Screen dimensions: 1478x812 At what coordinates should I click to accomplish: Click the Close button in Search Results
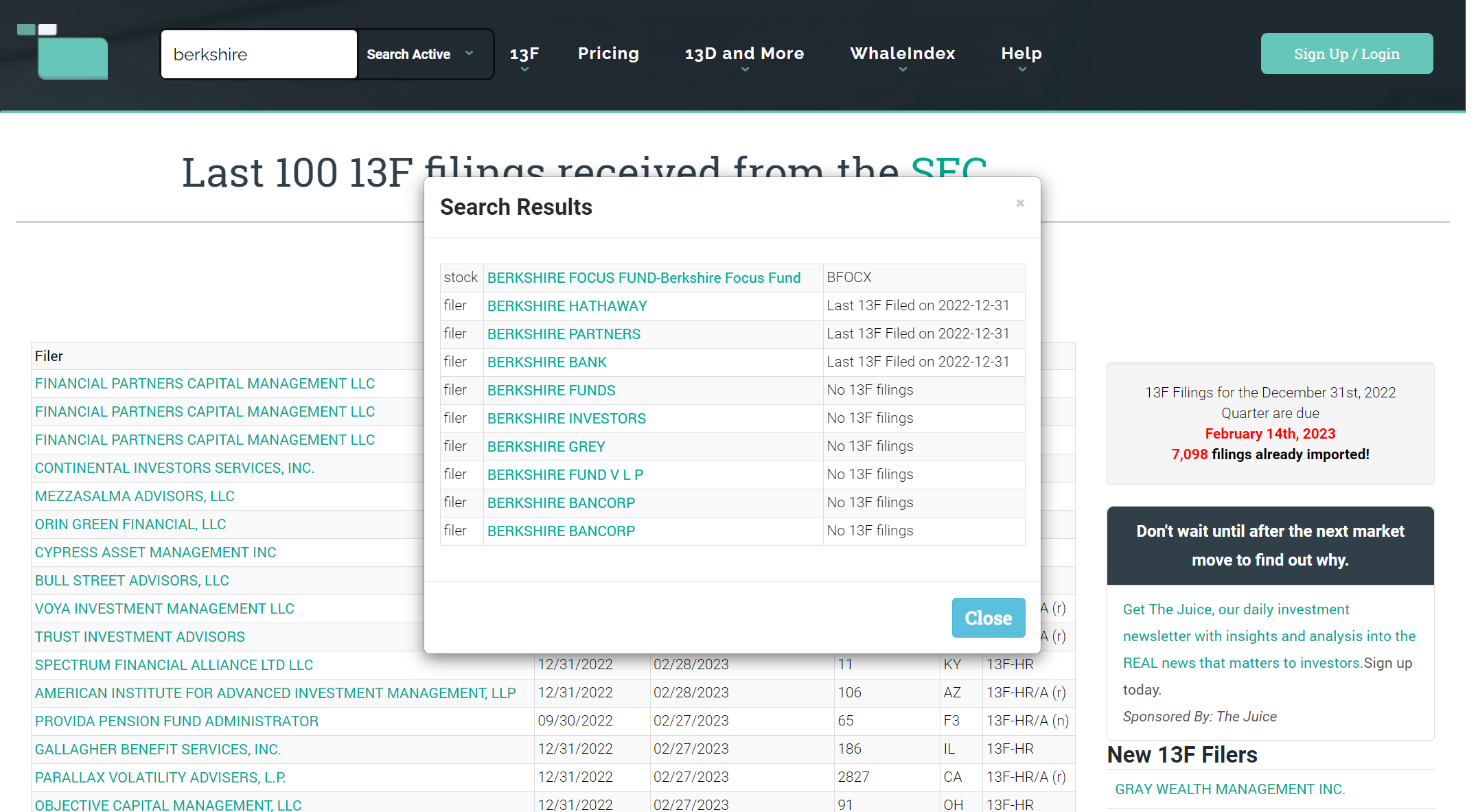988,618
